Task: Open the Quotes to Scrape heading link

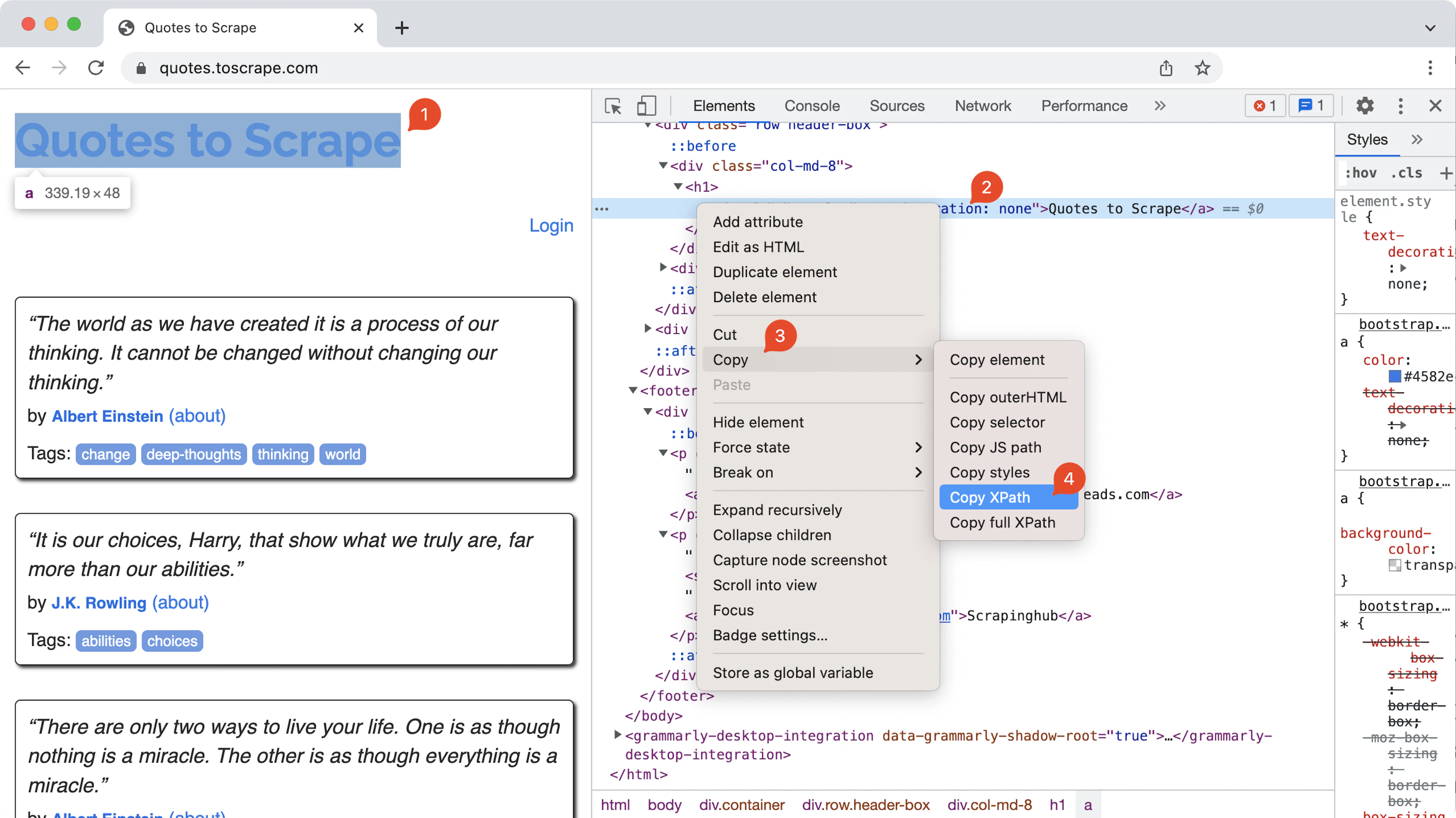Action: click(x=207, y=140)
